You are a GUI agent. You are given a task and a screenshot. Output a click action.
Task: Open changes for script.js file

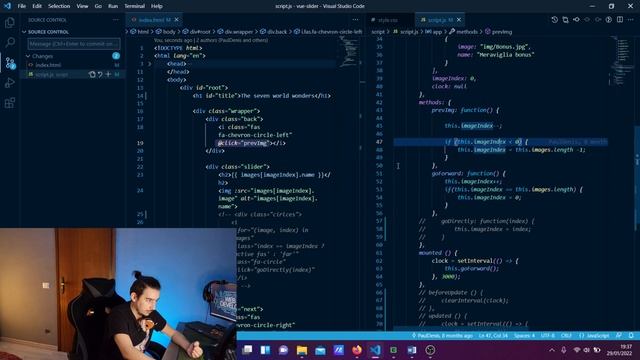click(x=92, y=74)
